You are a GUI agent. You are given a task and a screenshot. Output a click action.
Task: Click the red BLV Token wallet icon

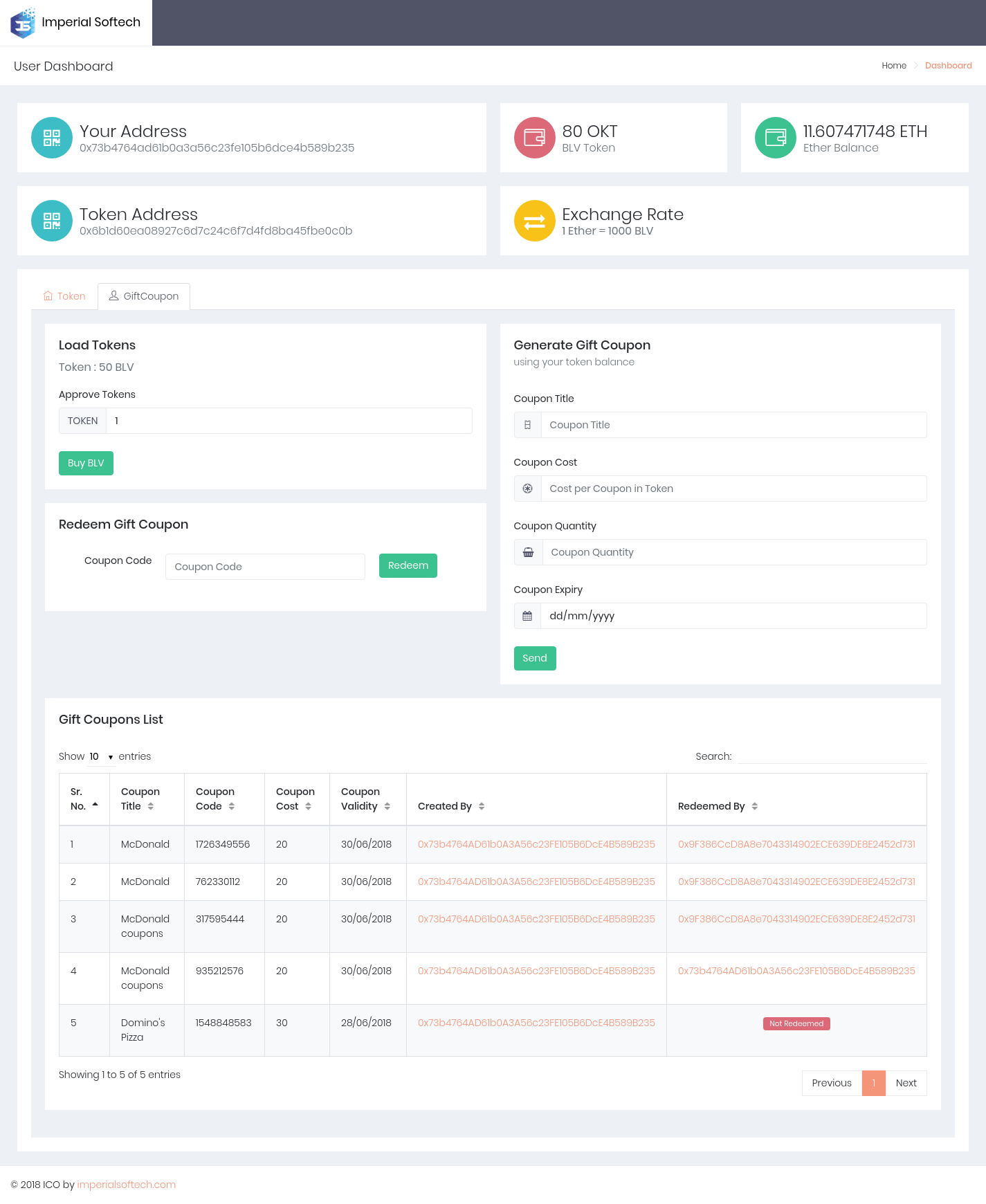click(x=535, y=138)
